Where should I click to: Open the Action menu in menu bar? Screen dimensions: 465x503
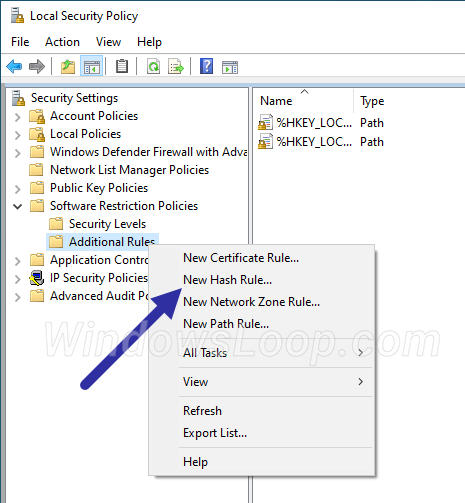coord(62,42)
